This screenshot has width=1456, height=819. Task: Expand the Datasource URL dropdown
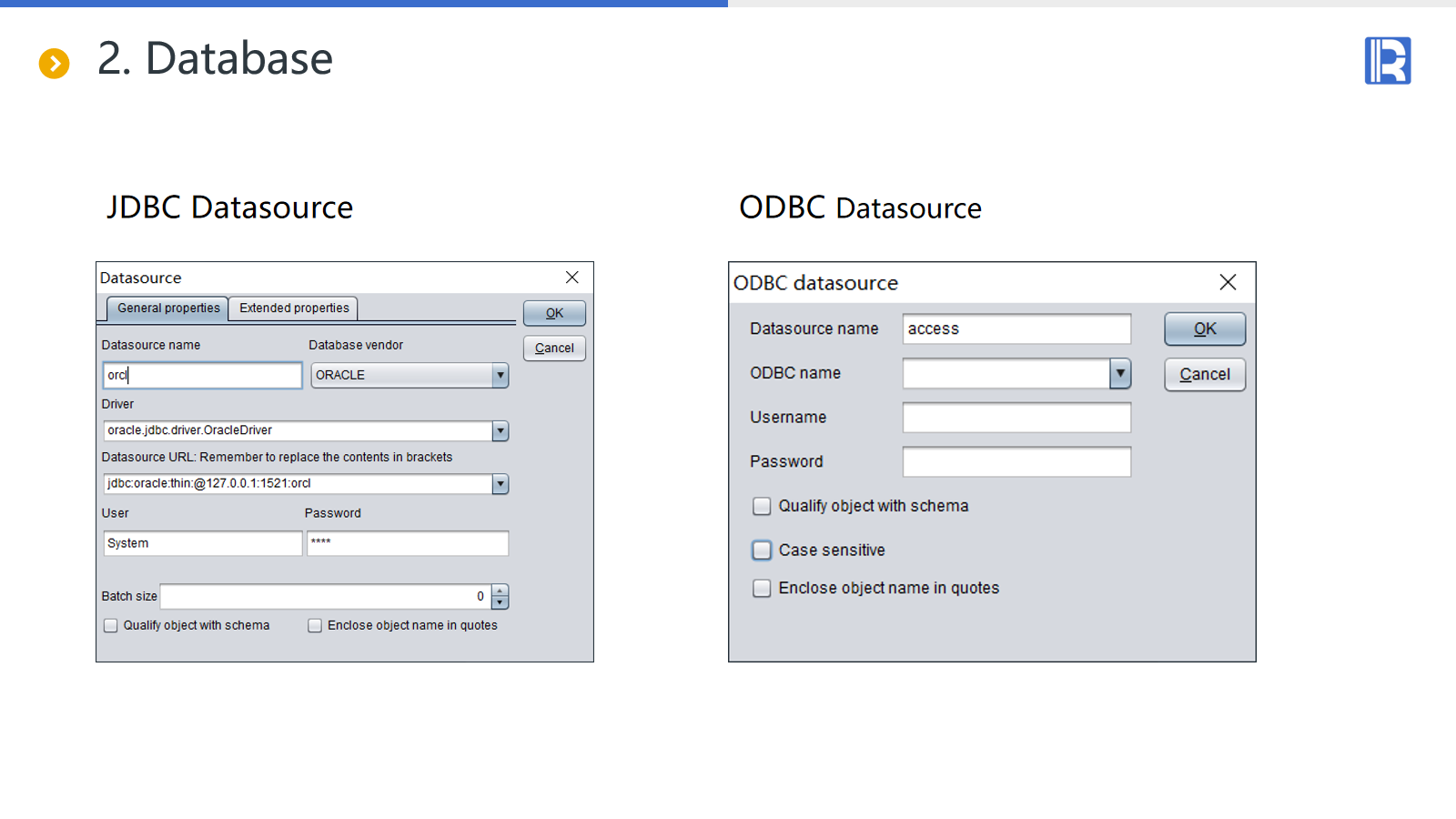click(500, 484)
